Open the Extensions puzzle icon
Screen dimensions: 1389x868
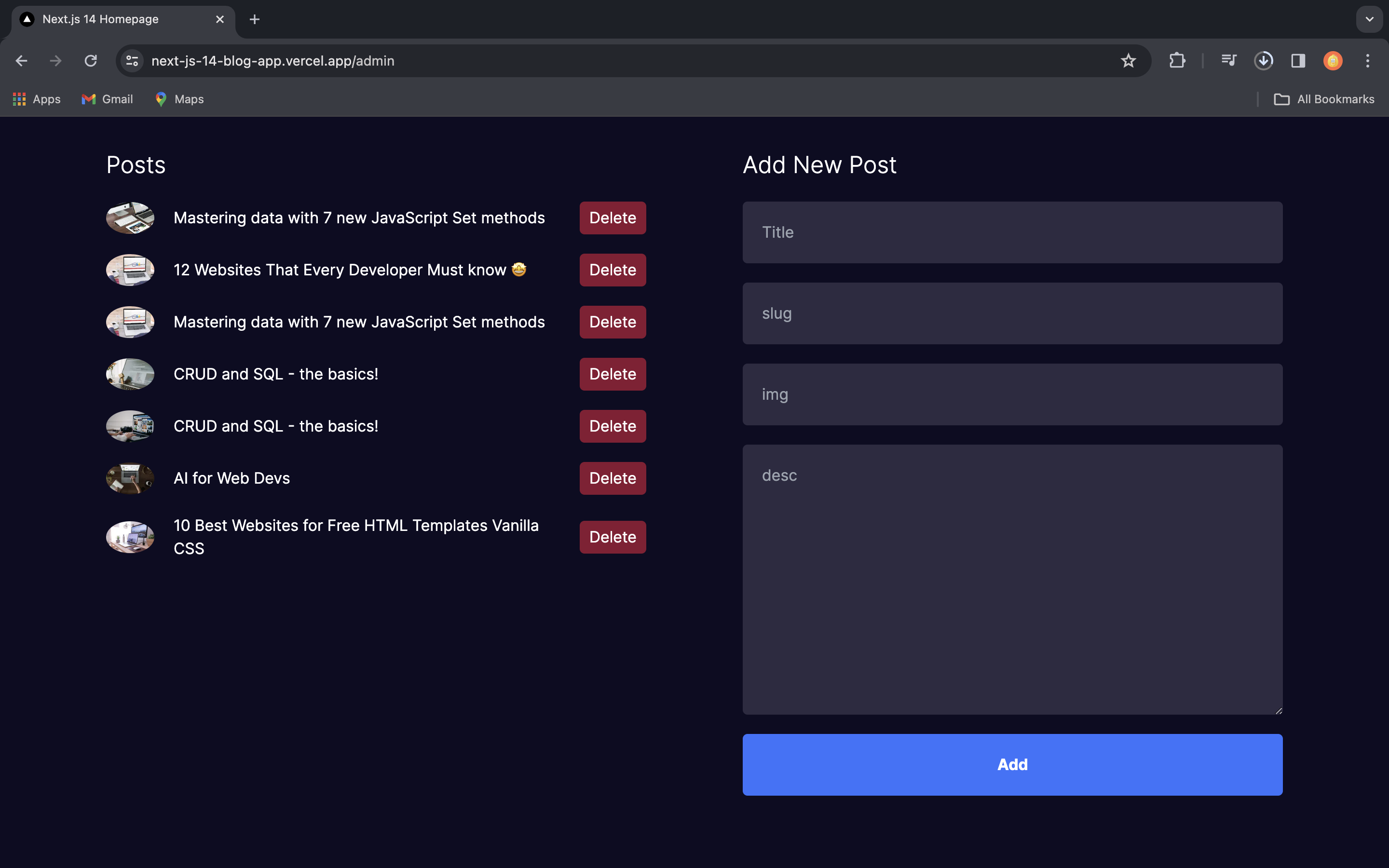(1177, 61)
